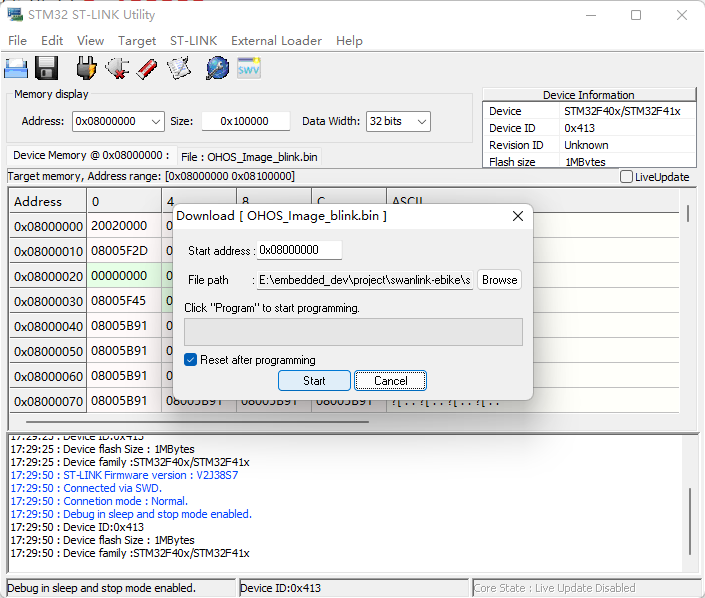Click Device ID value 0x413 in Device Information
The image size is (705, 598).
[580, 128]
